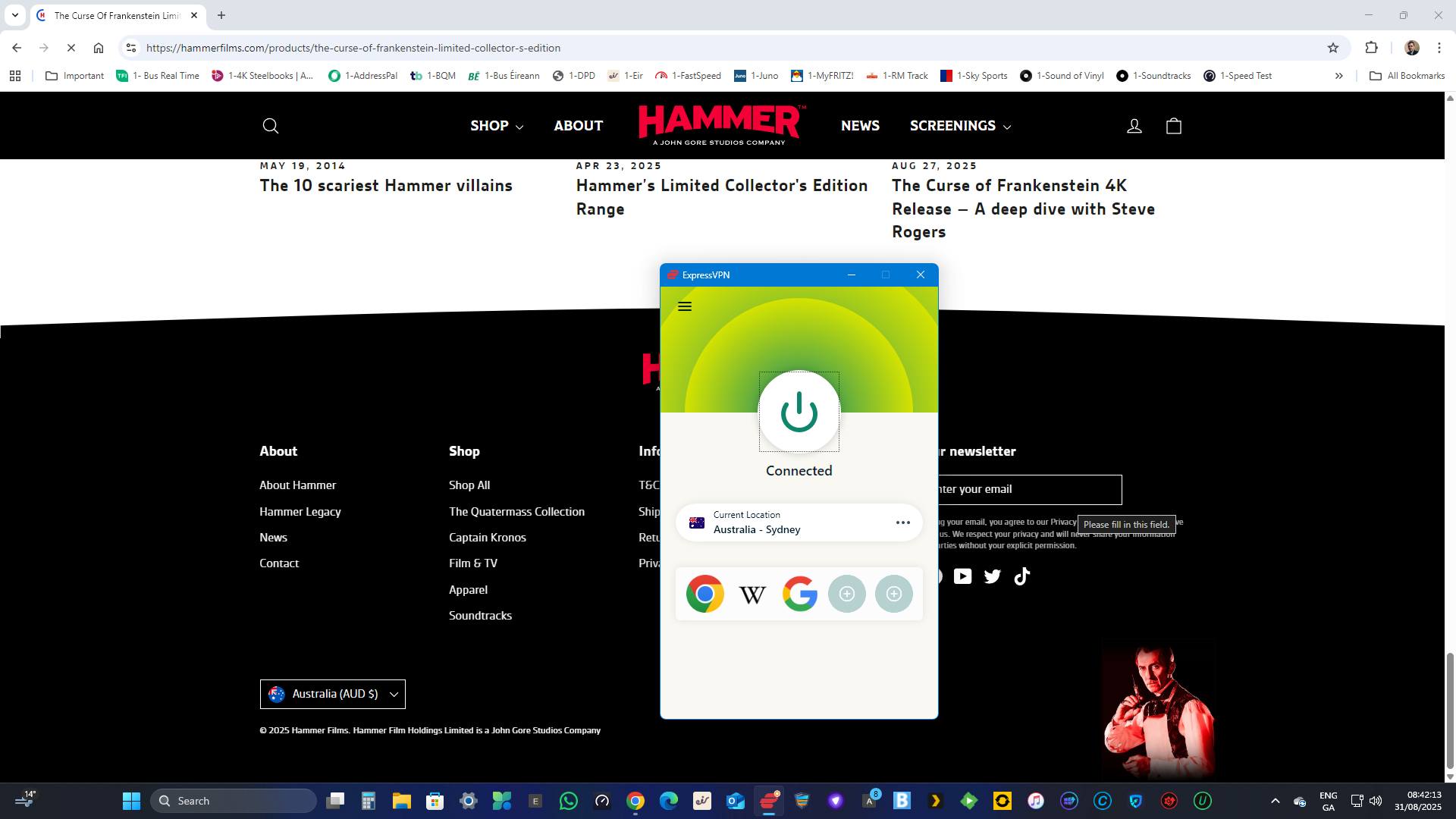Close The Curse Of Frankenstein tab
The image size is (1456, 819).
click(x=194, y=15)
